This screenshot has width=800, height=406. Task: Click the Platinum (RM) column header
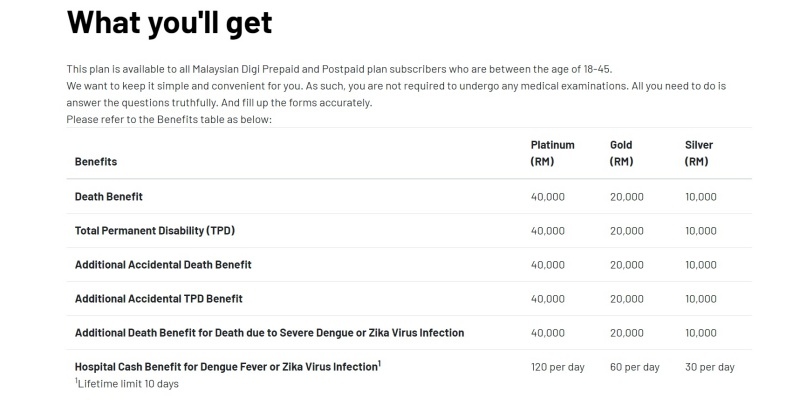(x=553, y=153)
